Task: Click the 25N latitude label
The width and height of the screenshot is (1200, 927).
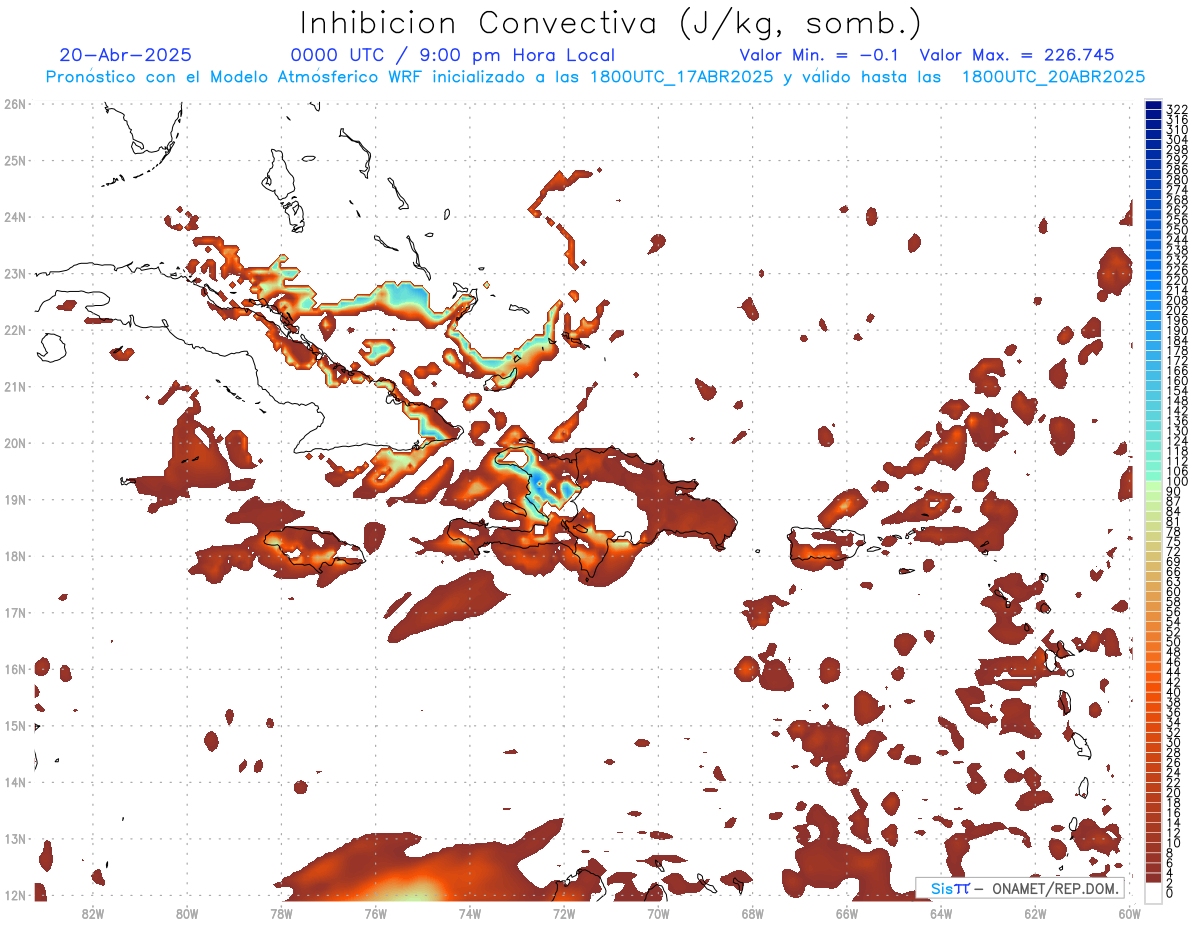Action: 15,160
